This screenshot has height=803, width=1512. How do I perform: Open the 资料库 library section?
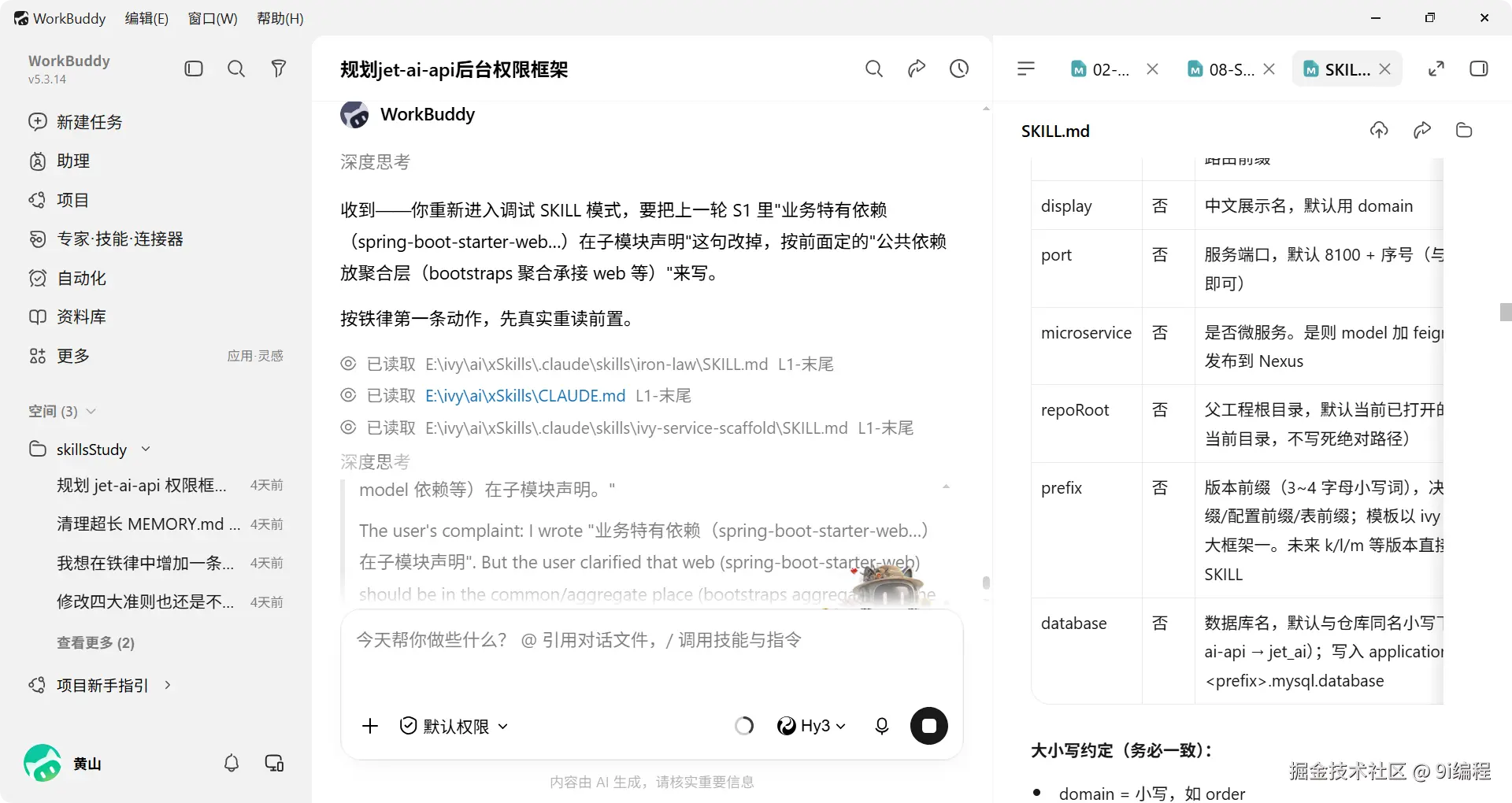67,316
